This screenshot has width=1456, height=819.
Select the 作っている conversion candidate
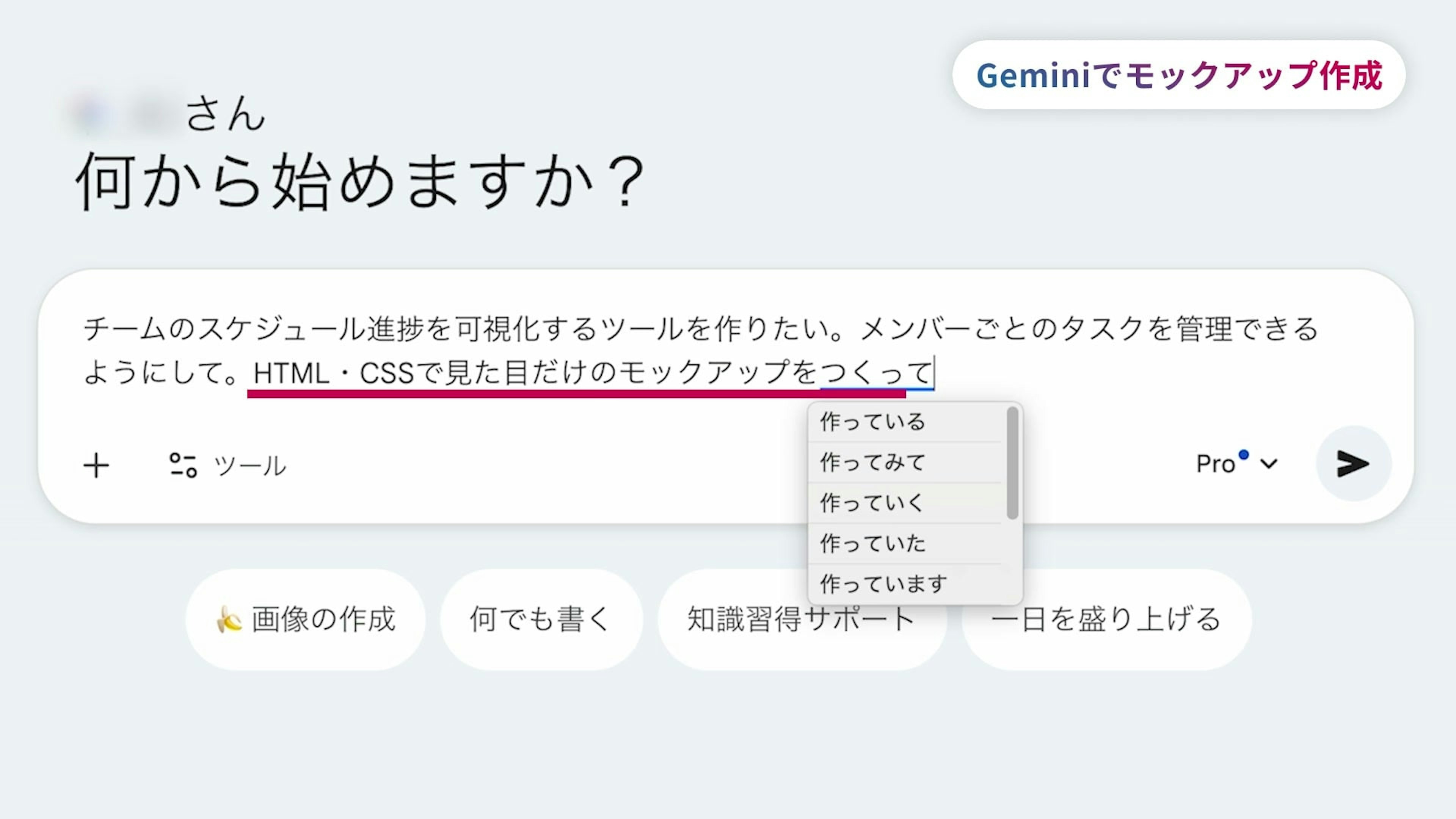(873, 422)
